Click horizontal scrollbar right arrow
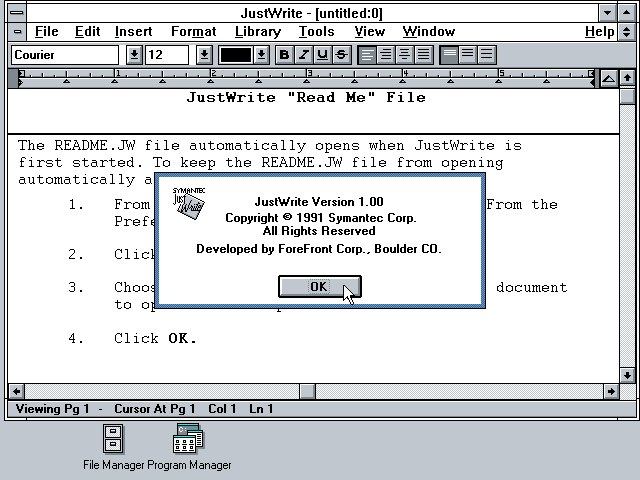 [611, 391]
